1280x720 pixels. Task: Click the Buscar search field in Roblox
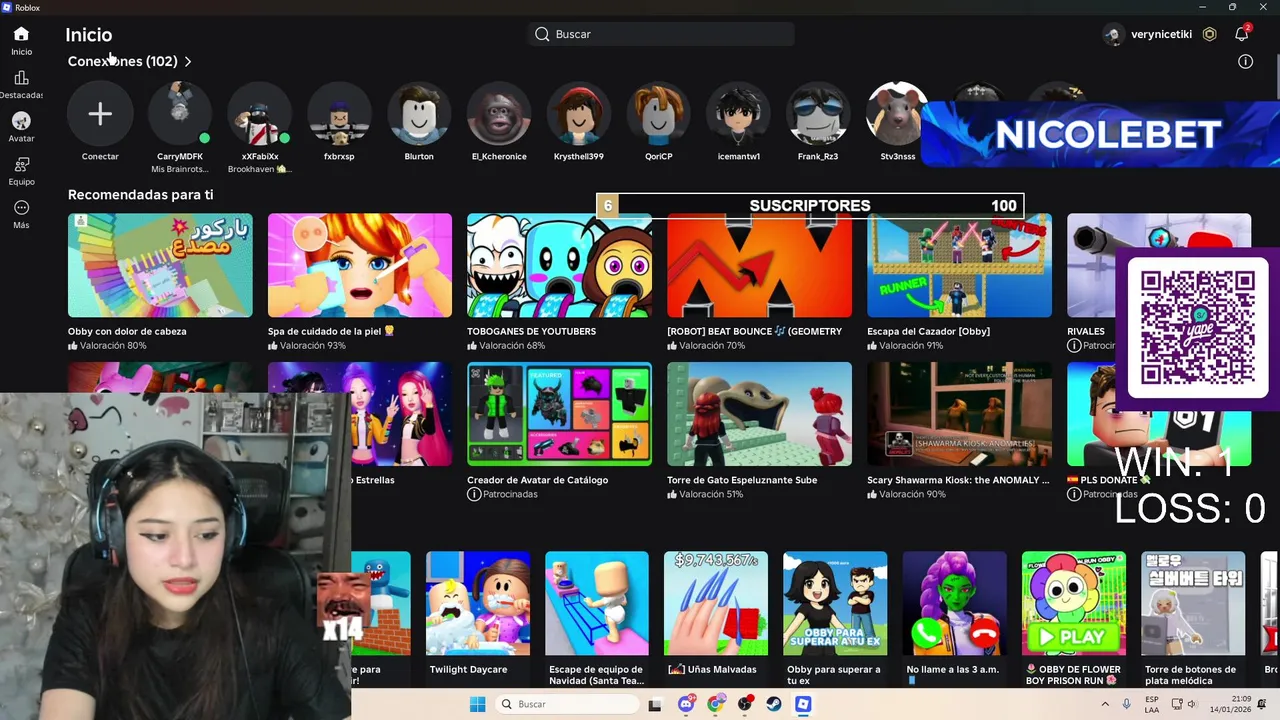click(x=661, y=34)
